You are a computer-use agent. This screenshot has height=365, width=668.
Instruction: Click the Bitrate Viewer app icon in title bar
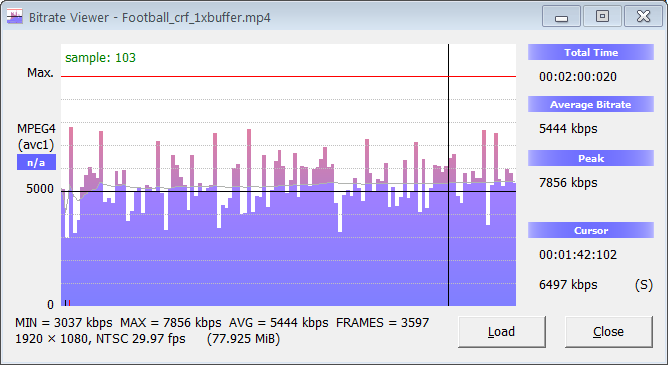(x=14, y=17)
